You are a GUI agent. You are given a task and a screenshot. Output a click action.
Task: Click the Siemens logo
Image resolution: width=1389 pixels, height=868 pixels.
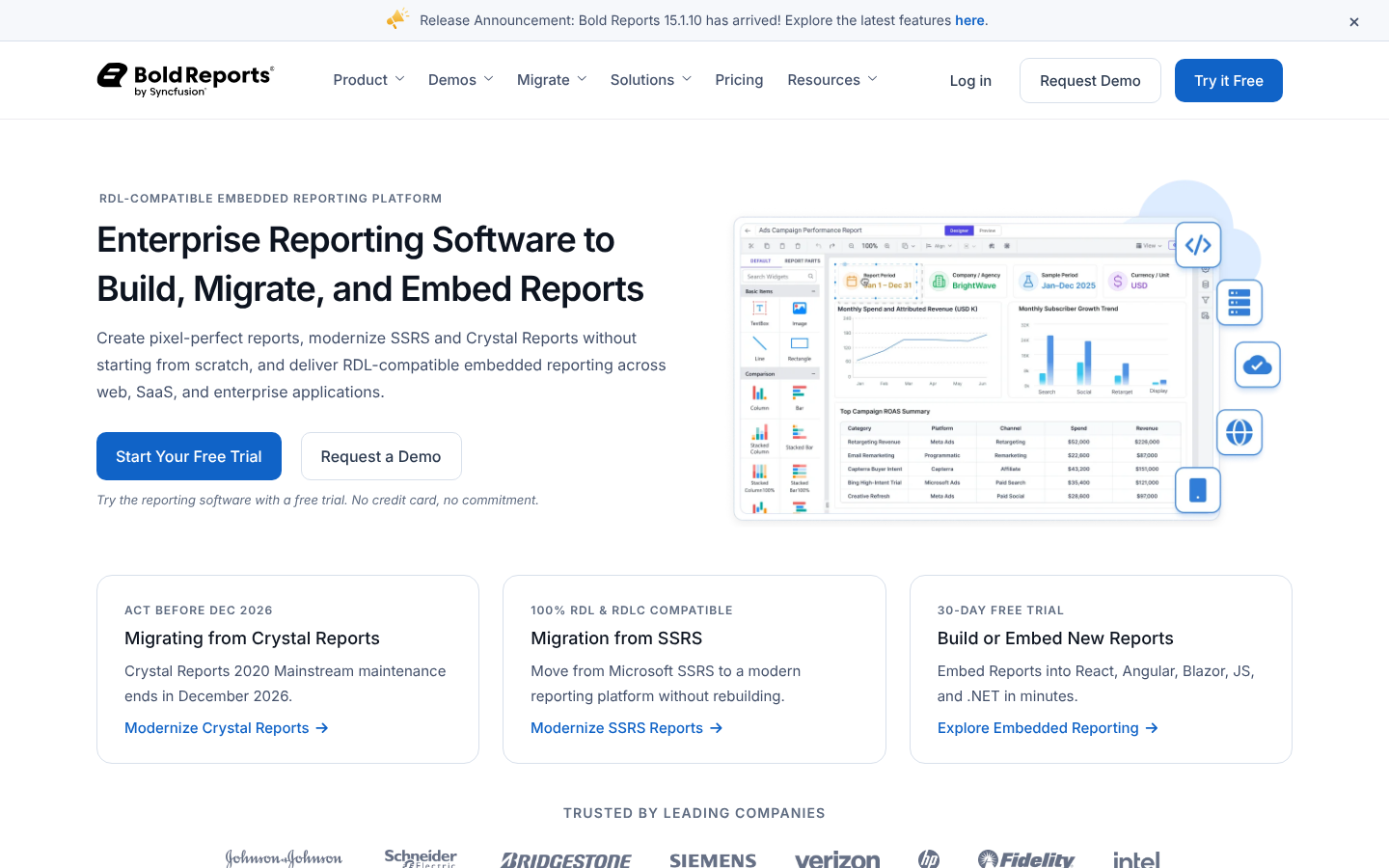[713, 859]
